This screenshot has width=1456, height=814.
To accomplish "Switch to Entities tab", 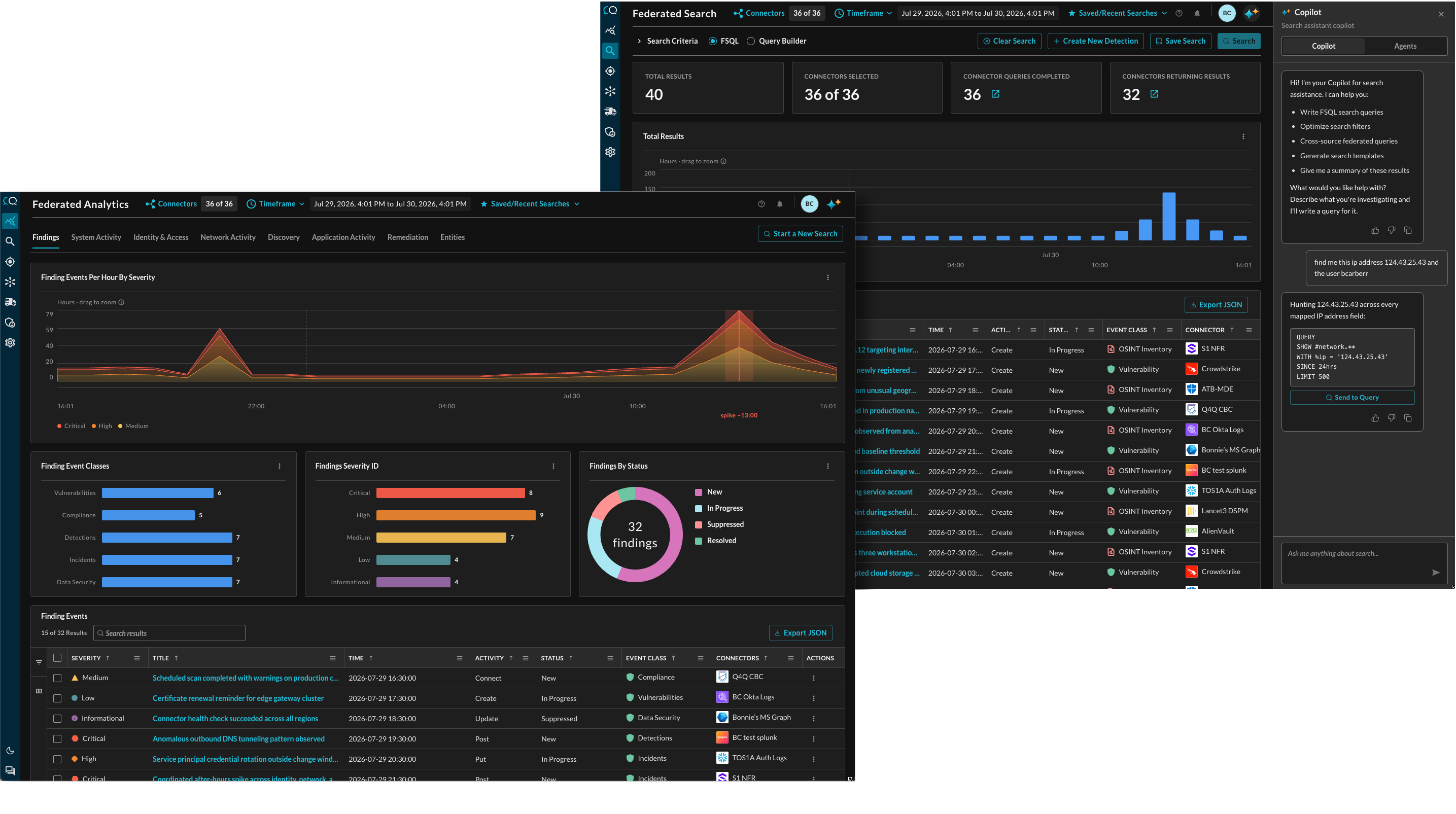I will [x=452, y=237].
